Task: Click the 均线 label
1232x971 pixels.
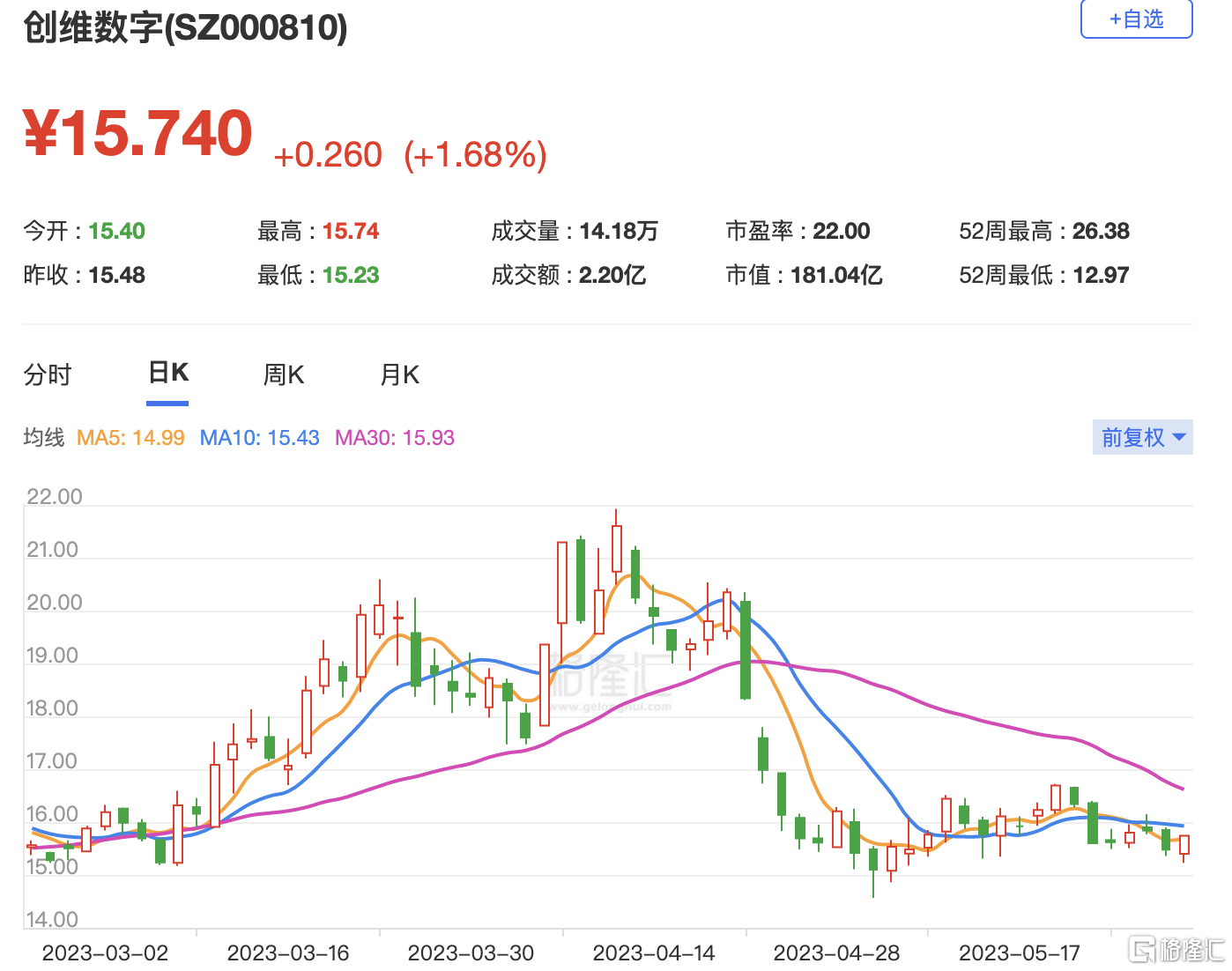Action: 44,438
